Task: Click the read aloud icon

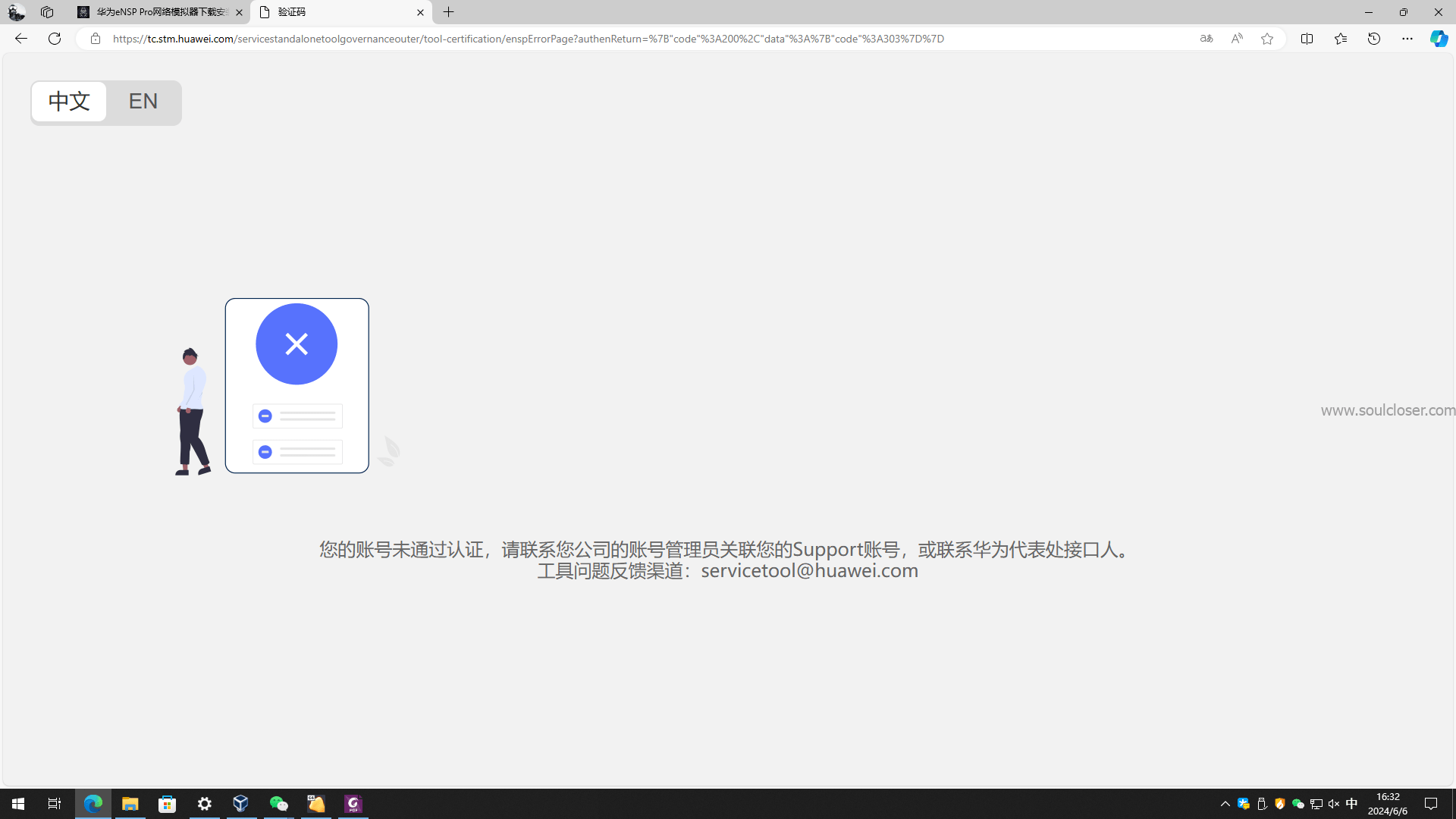Action: tap(1237, 39)
